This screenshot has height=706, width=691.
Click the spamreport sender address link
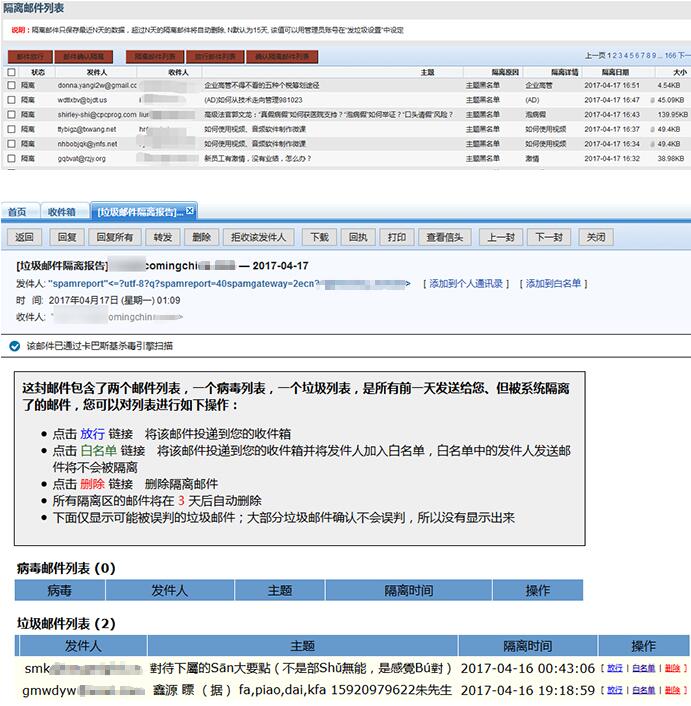click(x=229, y=284)
